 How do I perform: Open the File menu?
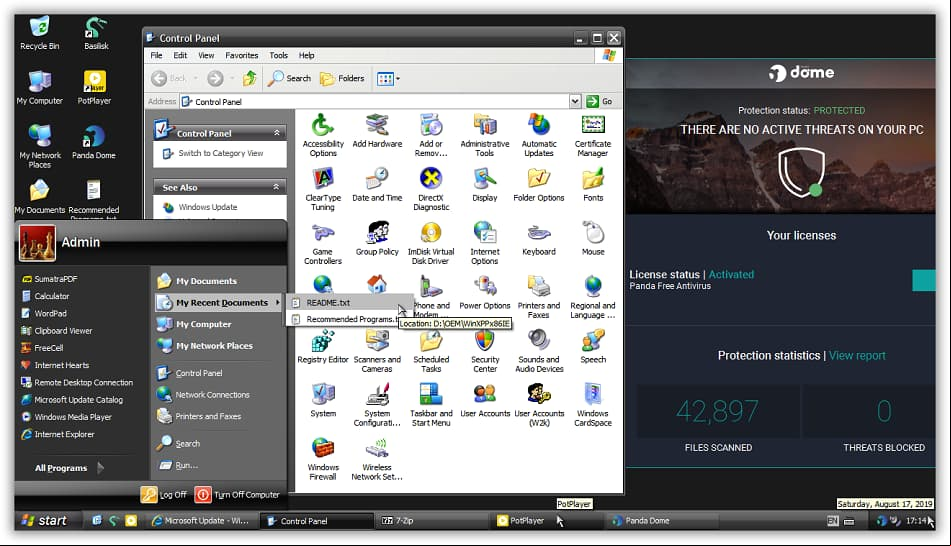click(x=156, y=55)
